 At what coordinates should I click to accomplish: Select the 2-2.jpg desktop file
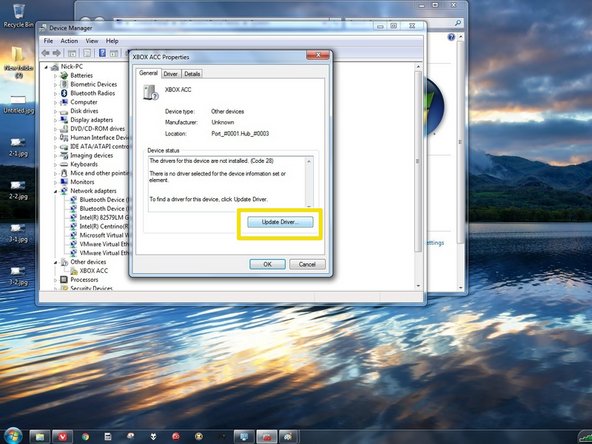pyautogui.click(x=18, y=190)
